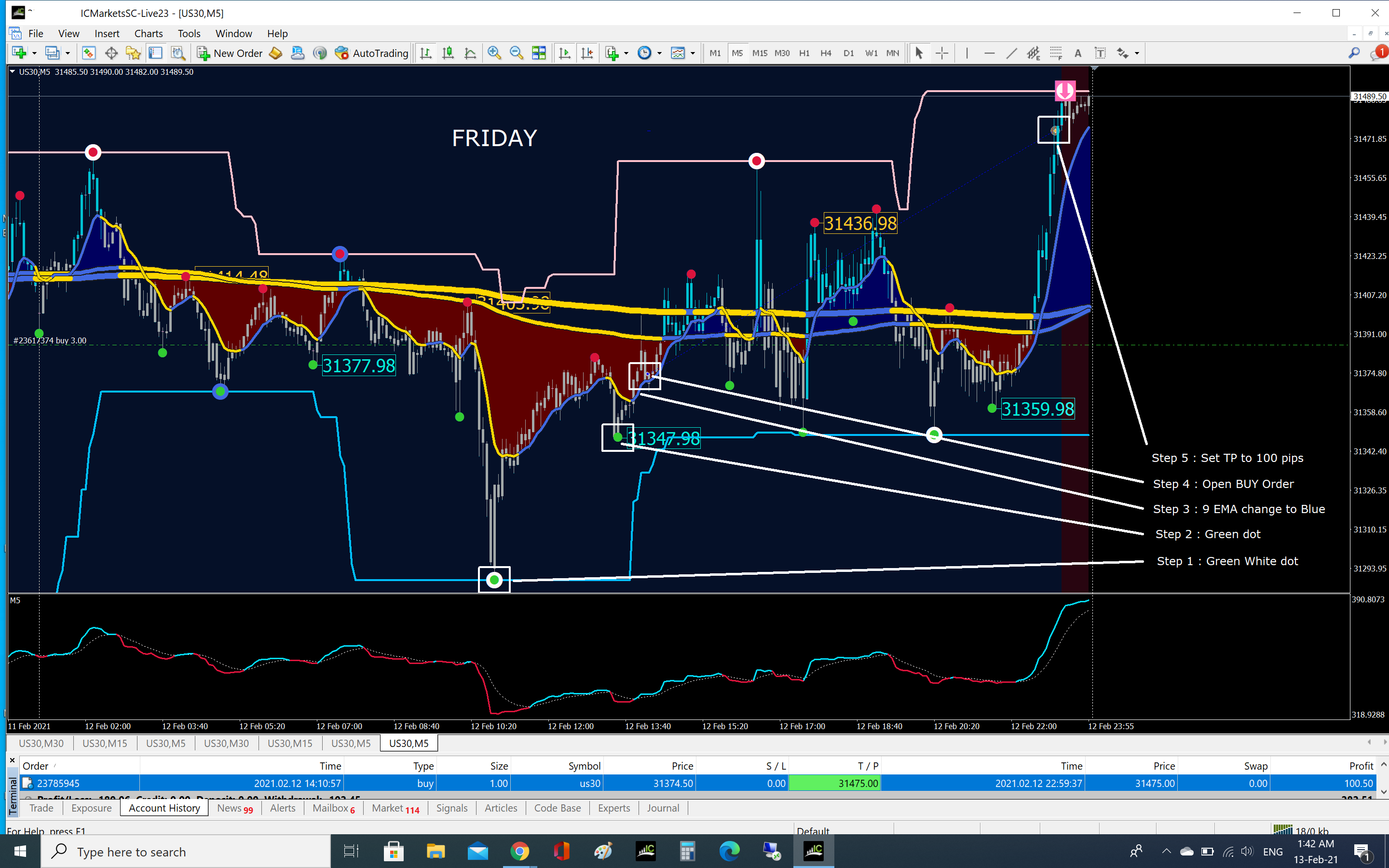
Task: Pick the Draw Trendline tool
Action: [1011, 54]
